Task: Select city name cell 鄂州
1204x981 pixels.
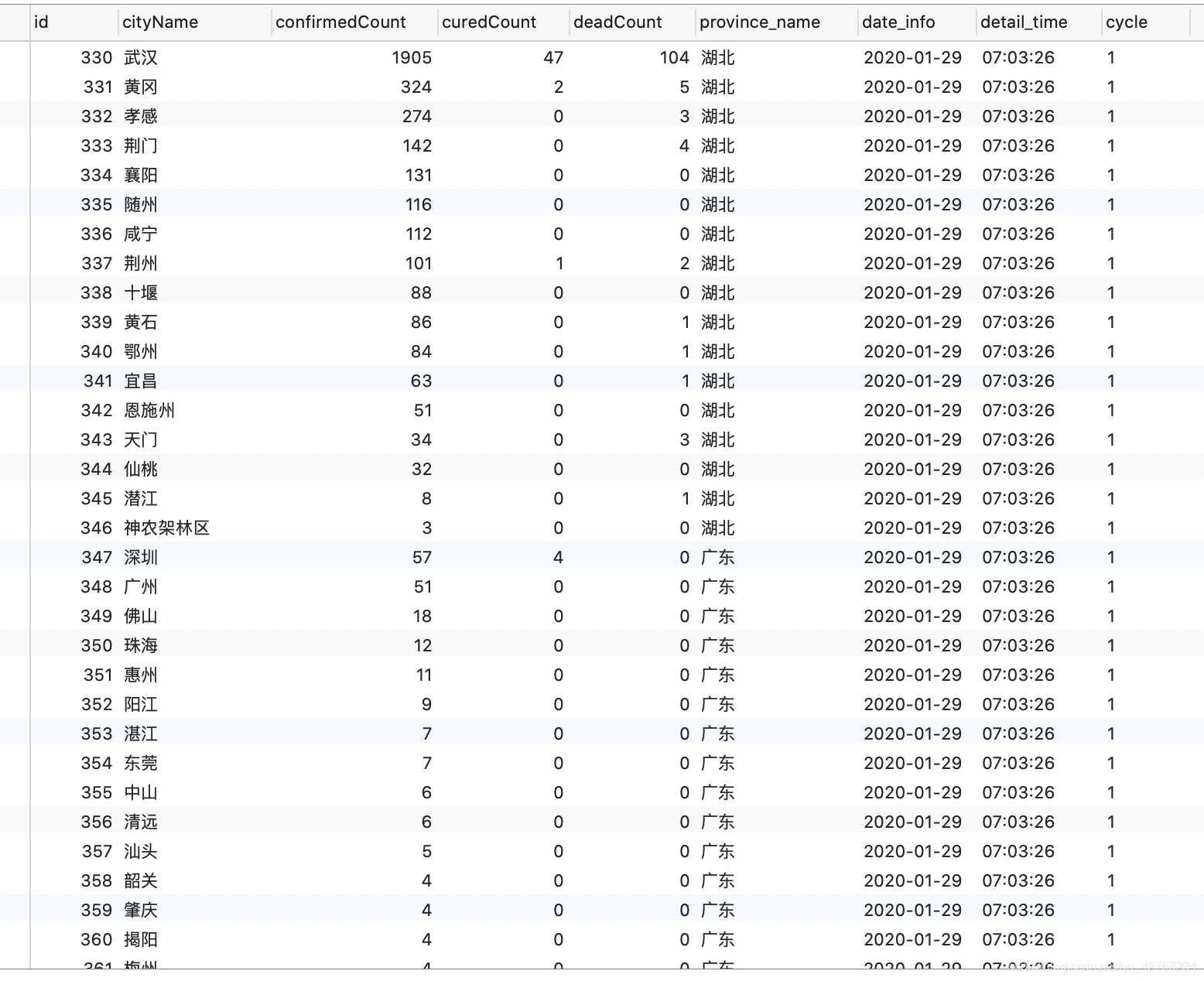Action: click(141, 351)
